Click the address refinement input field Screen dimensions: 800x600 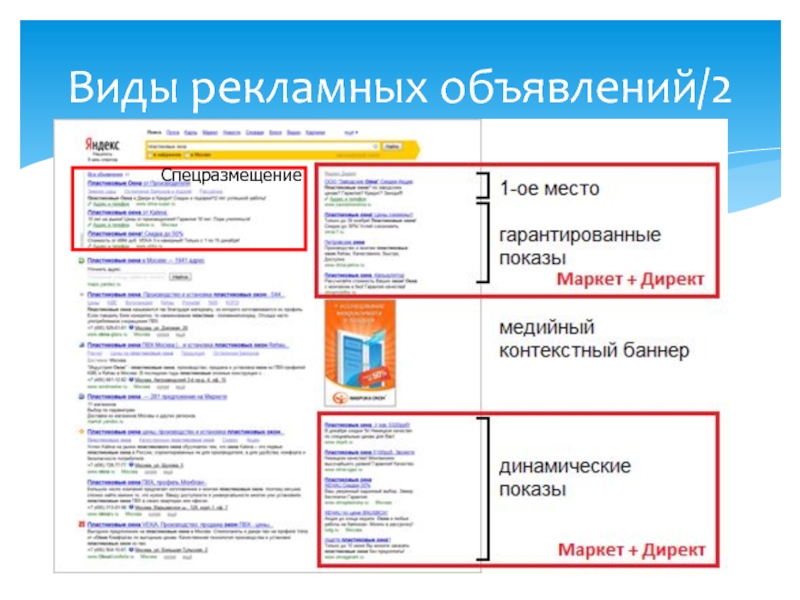(127, 277)
